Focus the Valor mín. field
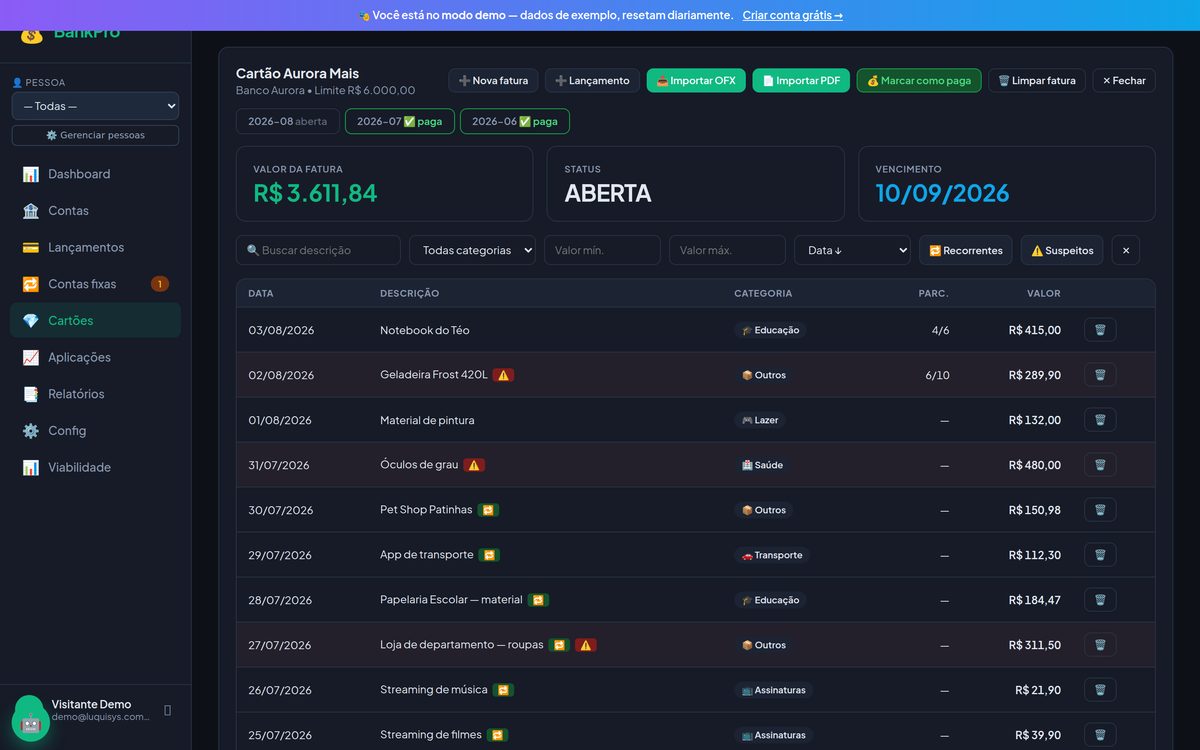Image resolution: width=1200 pixels, height=750 pixels. (602, 250)
